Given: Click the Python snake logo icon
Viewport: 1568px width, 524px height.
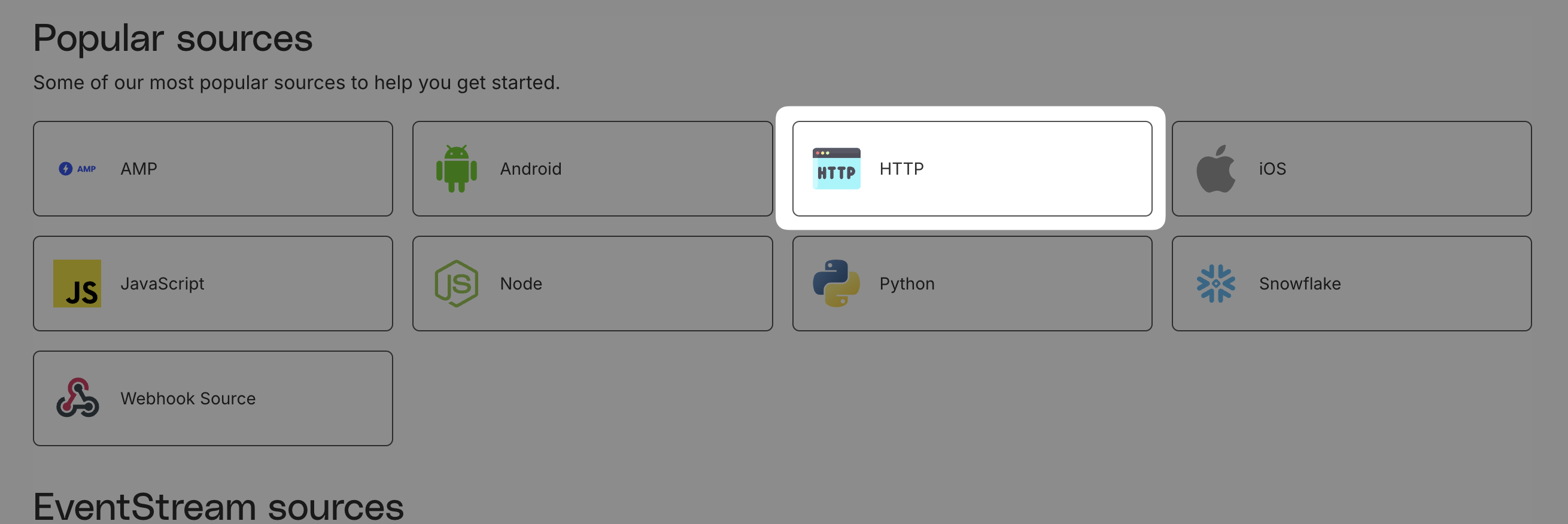Looking at the screenshot, I should [x=836, y=284].
